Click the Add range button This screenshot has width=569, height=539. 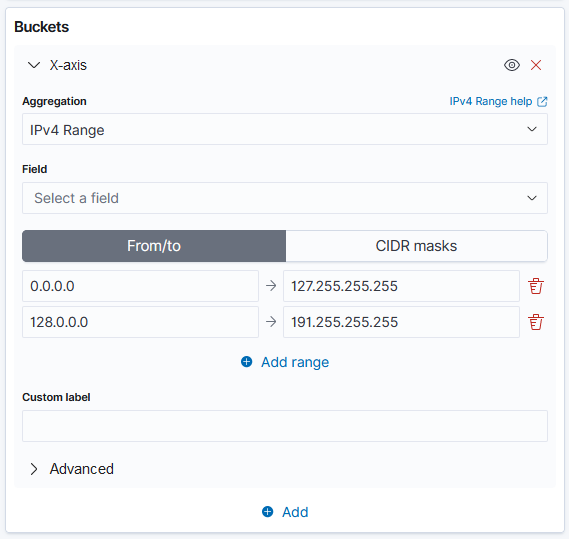285,362
